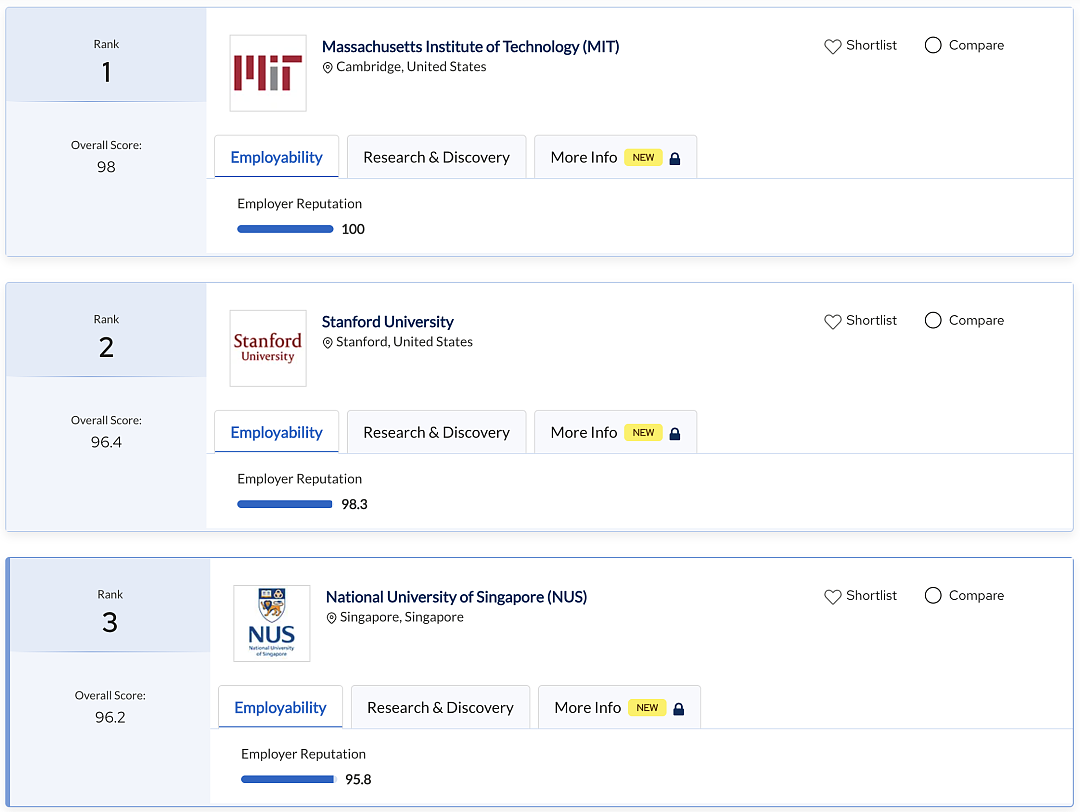Open Employability tab for MIT
The height and width of the screenshot is (812, 1080).
point(276,157)
